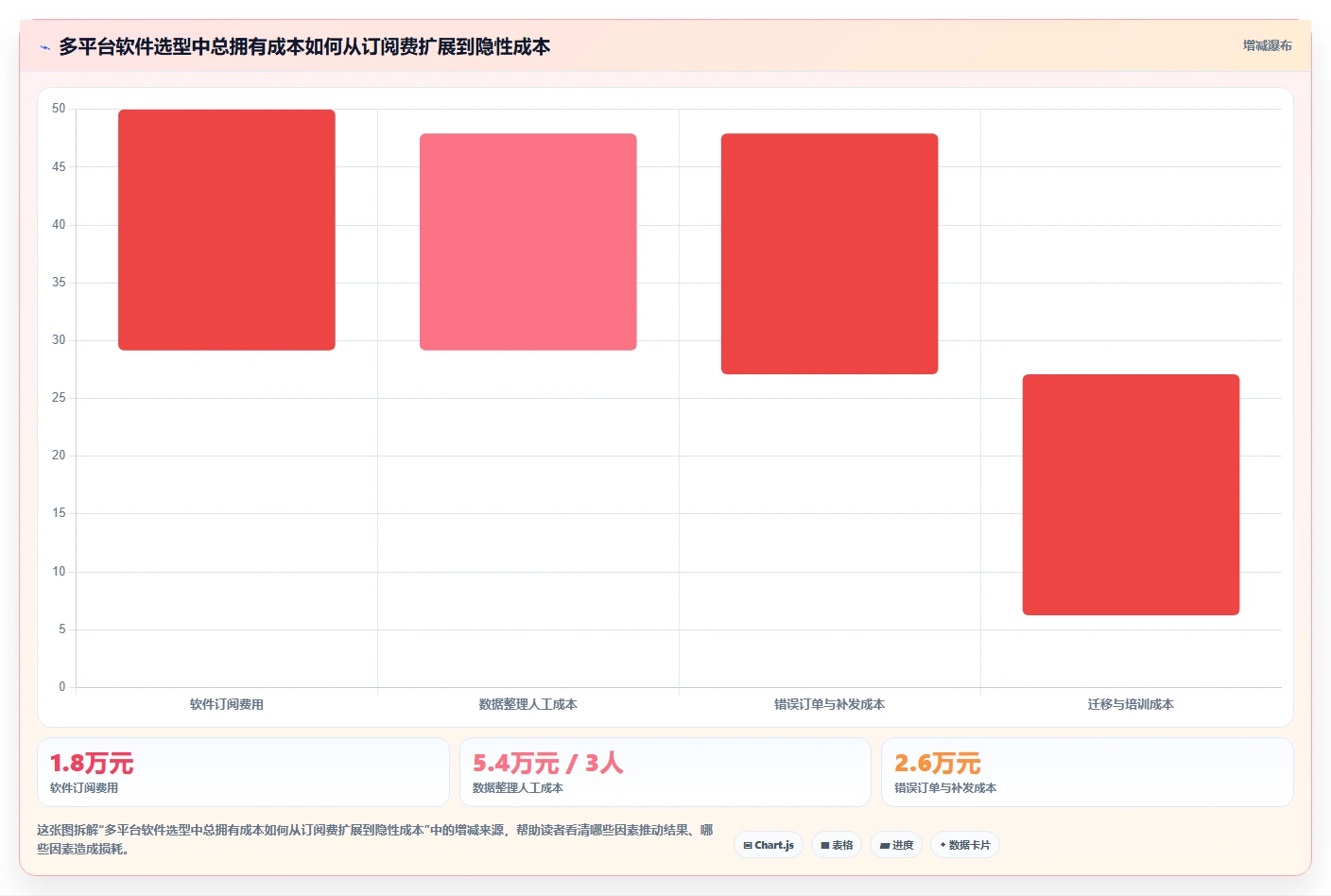
Task: Click the 错误订单与补发成本 caption under 2.6万元
Action: point(945,787)
